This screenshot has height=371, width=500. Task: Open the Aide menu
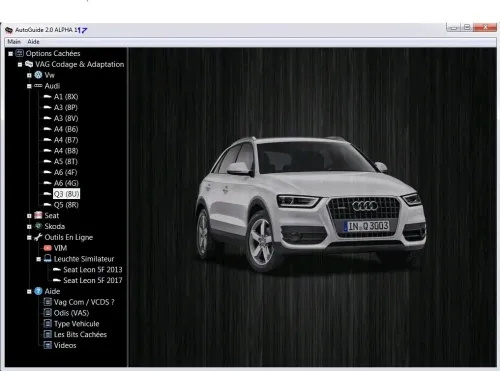(x=33, y=42)
